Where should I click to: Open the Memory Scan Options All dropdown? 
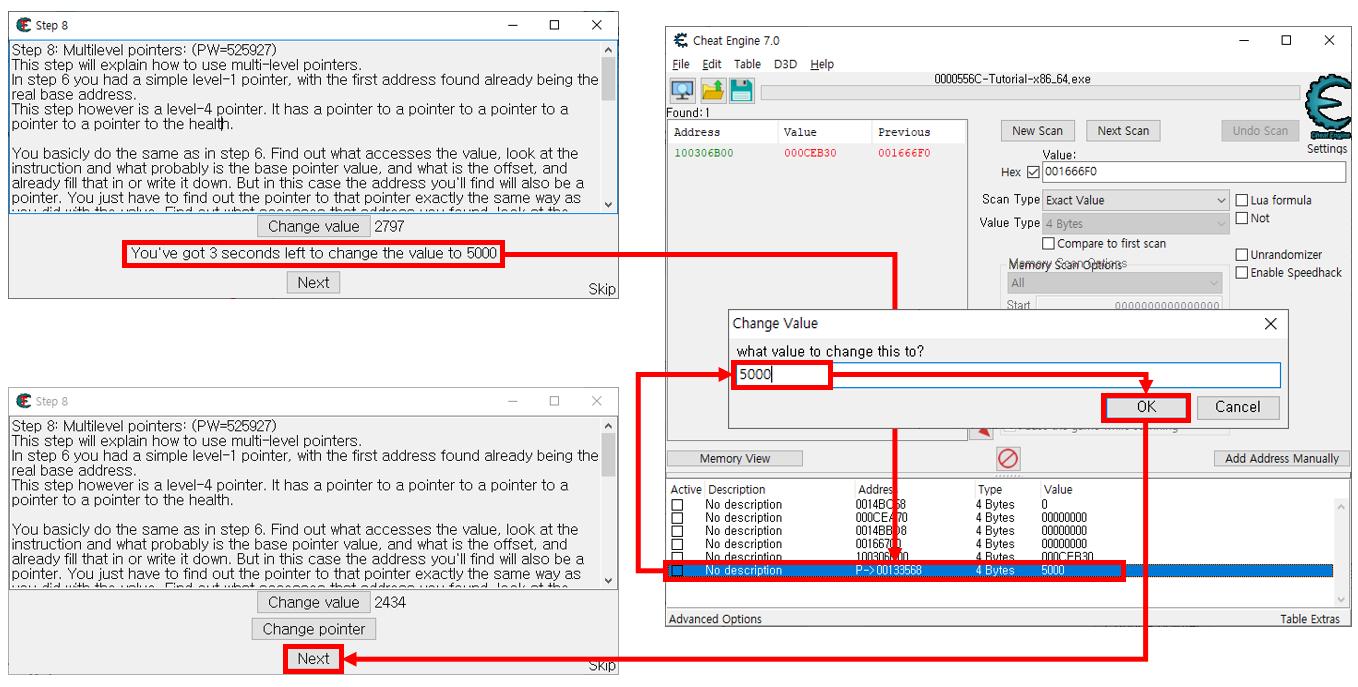(x=1115, y=284)
